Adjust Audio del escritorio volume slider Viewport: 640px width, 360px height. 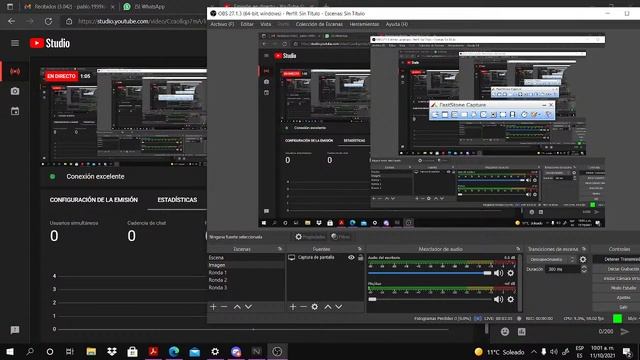click(x=429, y=273)
